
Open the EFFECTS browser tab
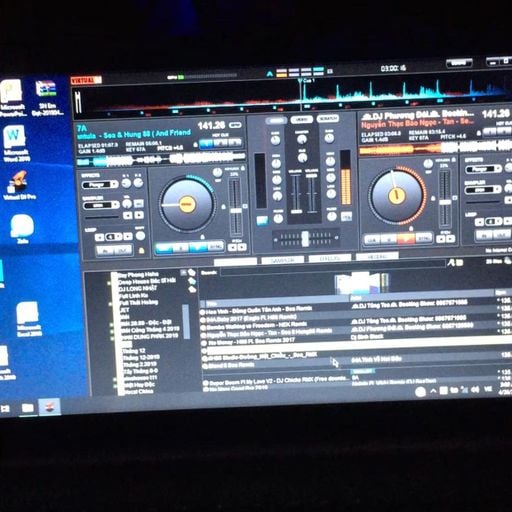click(x=330, y=259)
